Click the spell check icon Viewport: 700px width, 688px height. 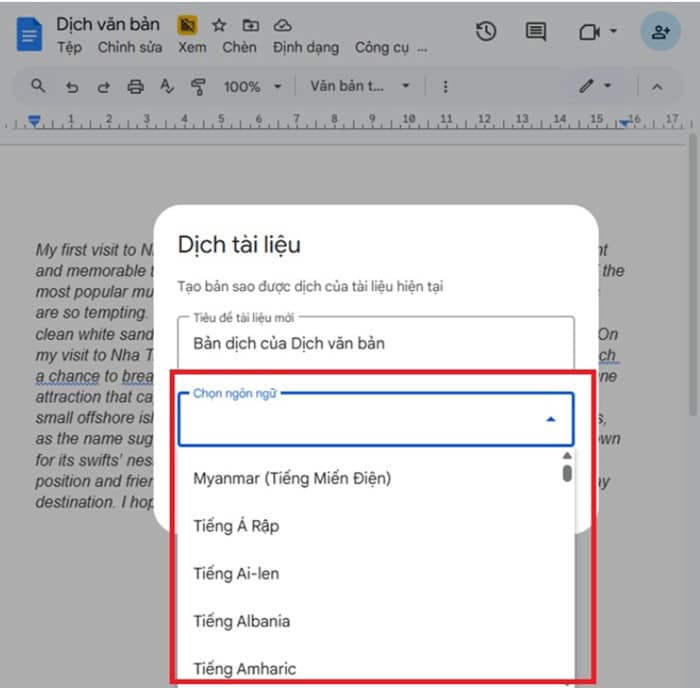pyautogui.click(x=167, y=87)
